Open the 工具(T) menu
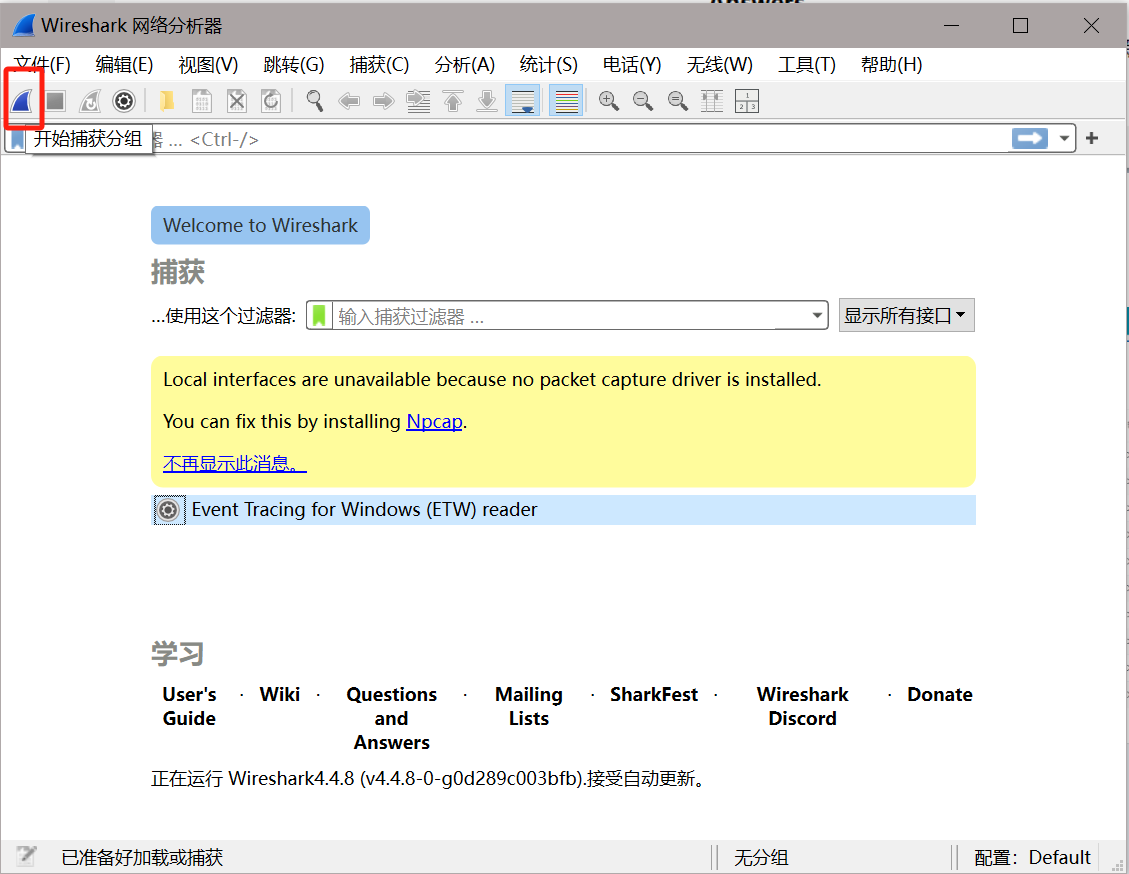The width and height of the screenshot is (1129, 874). tap(806, 65)
